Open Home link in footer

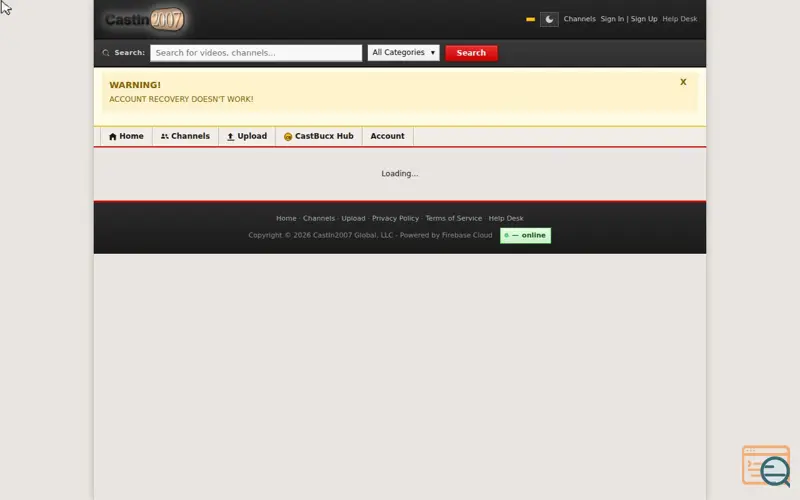tap(286, 218)
